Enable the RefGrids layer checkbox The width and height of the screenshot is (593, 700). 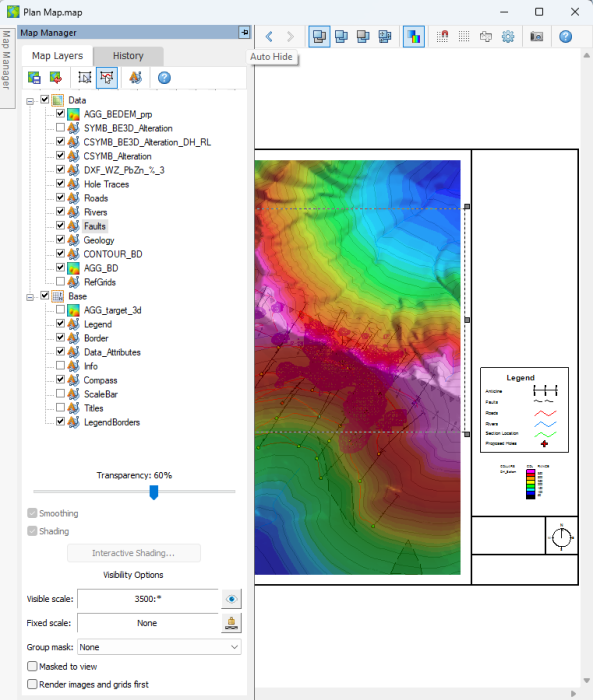(60, 282)
